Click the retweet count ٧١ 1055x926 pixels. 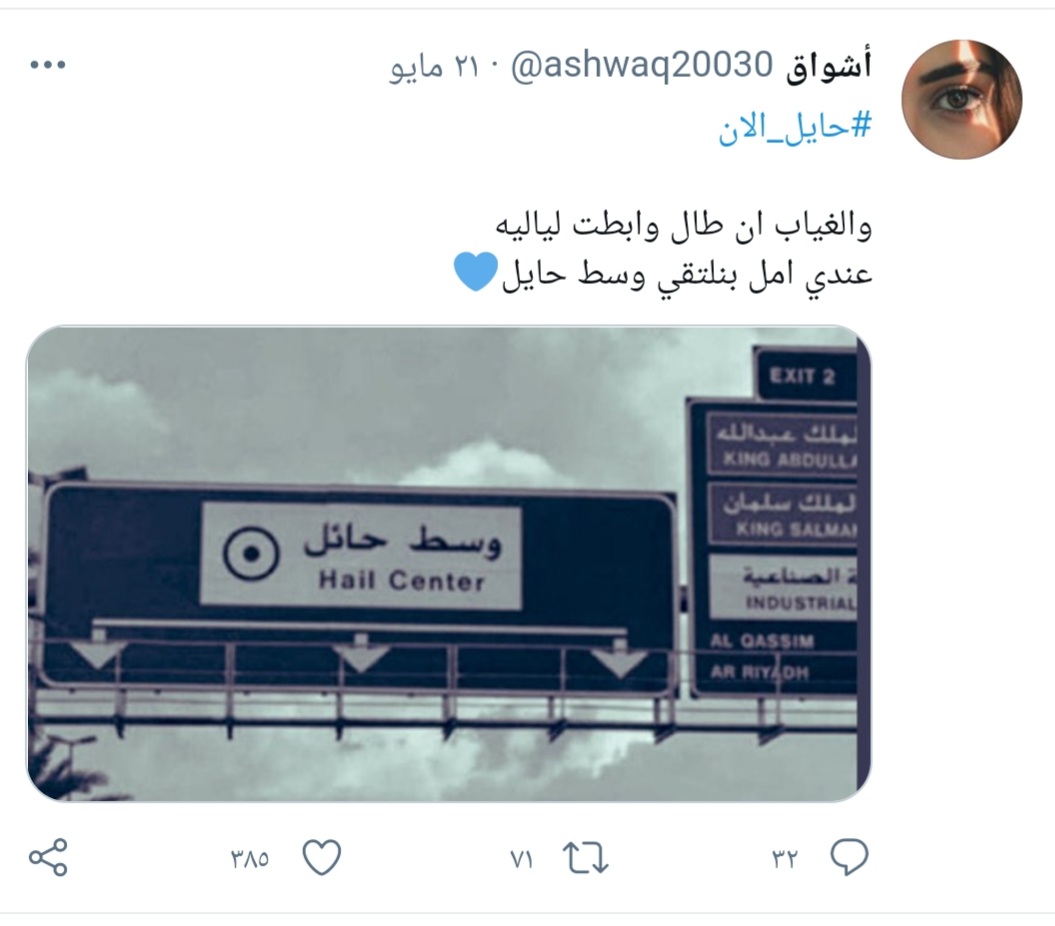[x=521, y=859]
